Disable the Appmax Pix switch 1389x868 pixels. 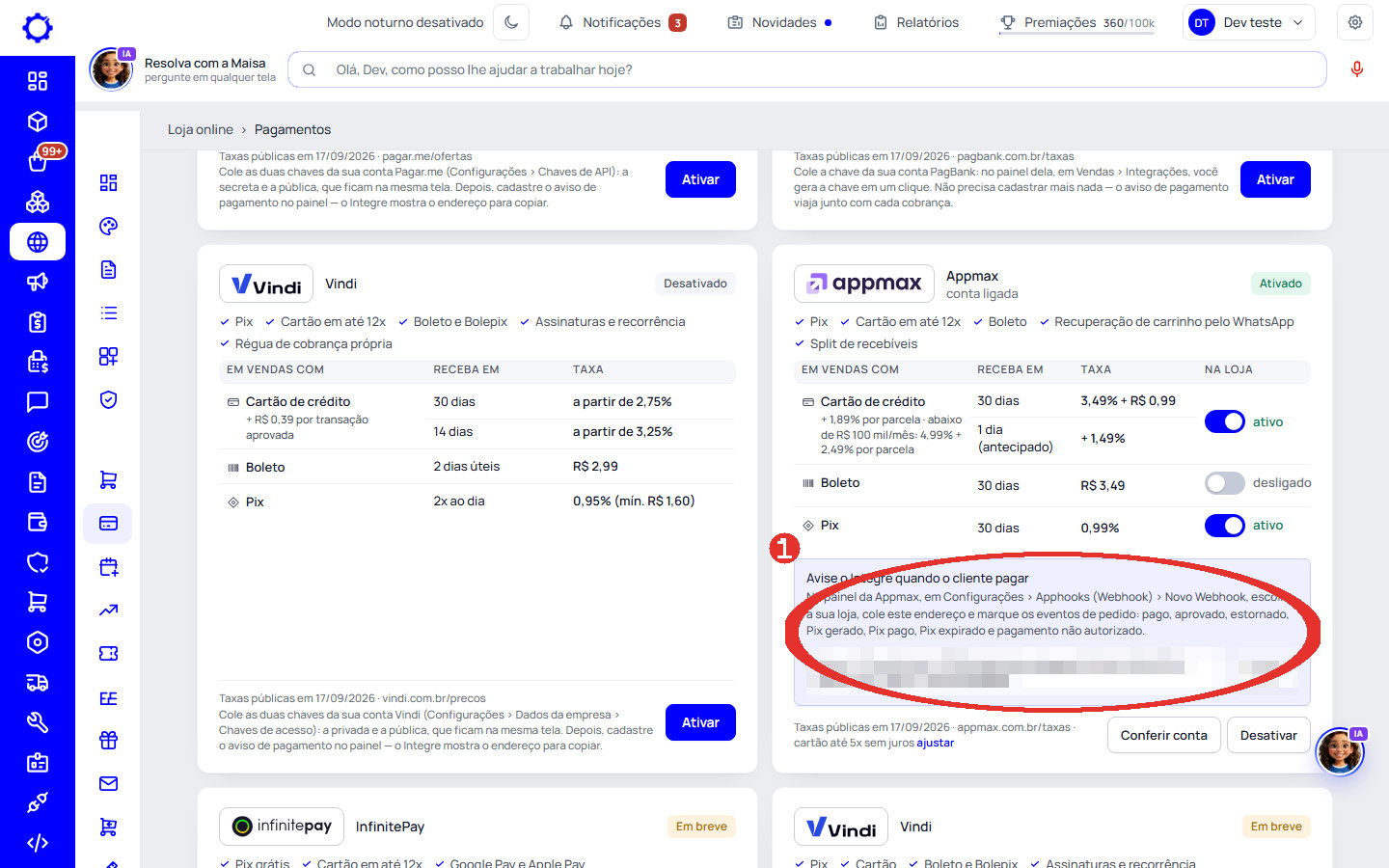(x=1225, y=526)
